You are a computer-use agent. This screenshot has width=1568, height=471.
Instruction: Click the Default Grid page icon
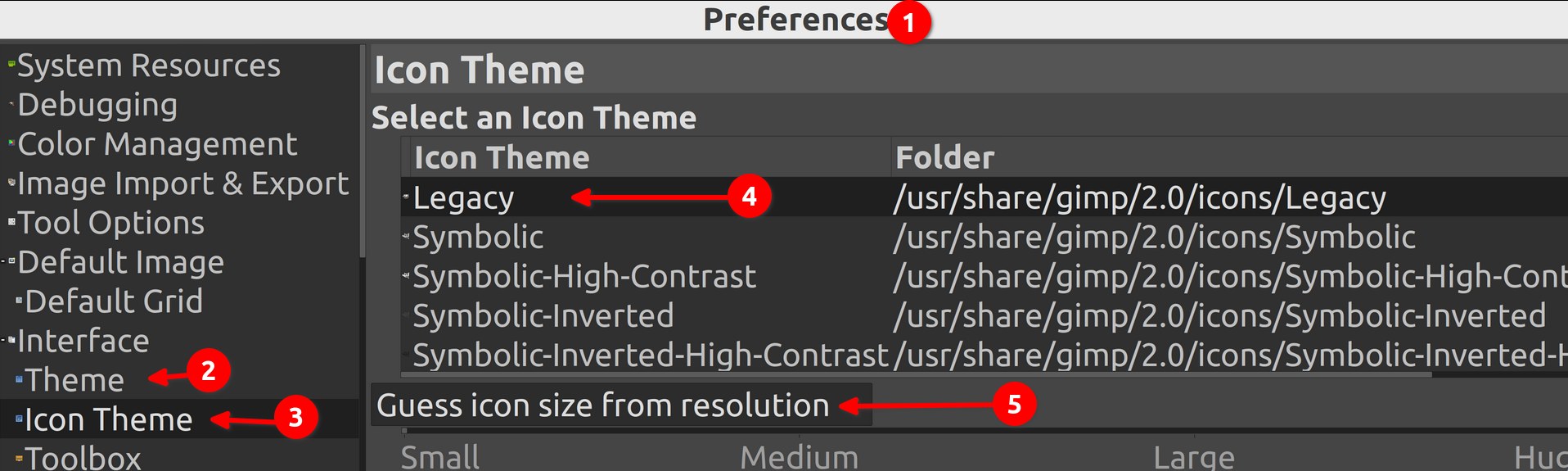[20, 301]
